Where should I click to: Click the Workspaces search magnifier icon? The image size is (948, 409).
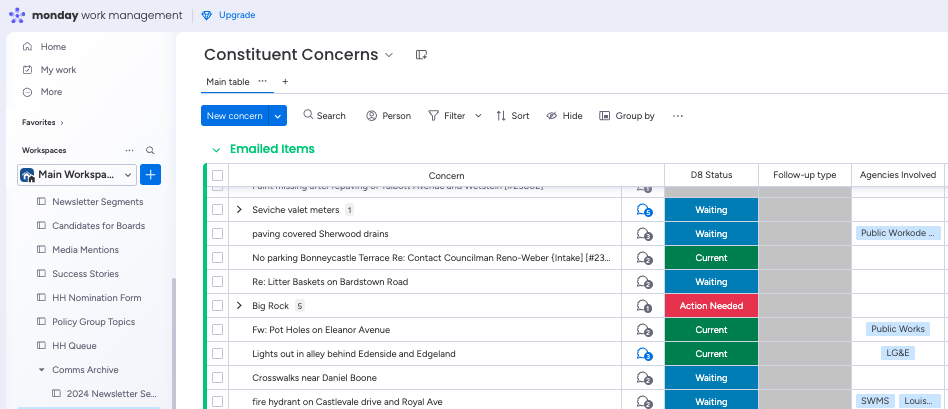(150, 150)
